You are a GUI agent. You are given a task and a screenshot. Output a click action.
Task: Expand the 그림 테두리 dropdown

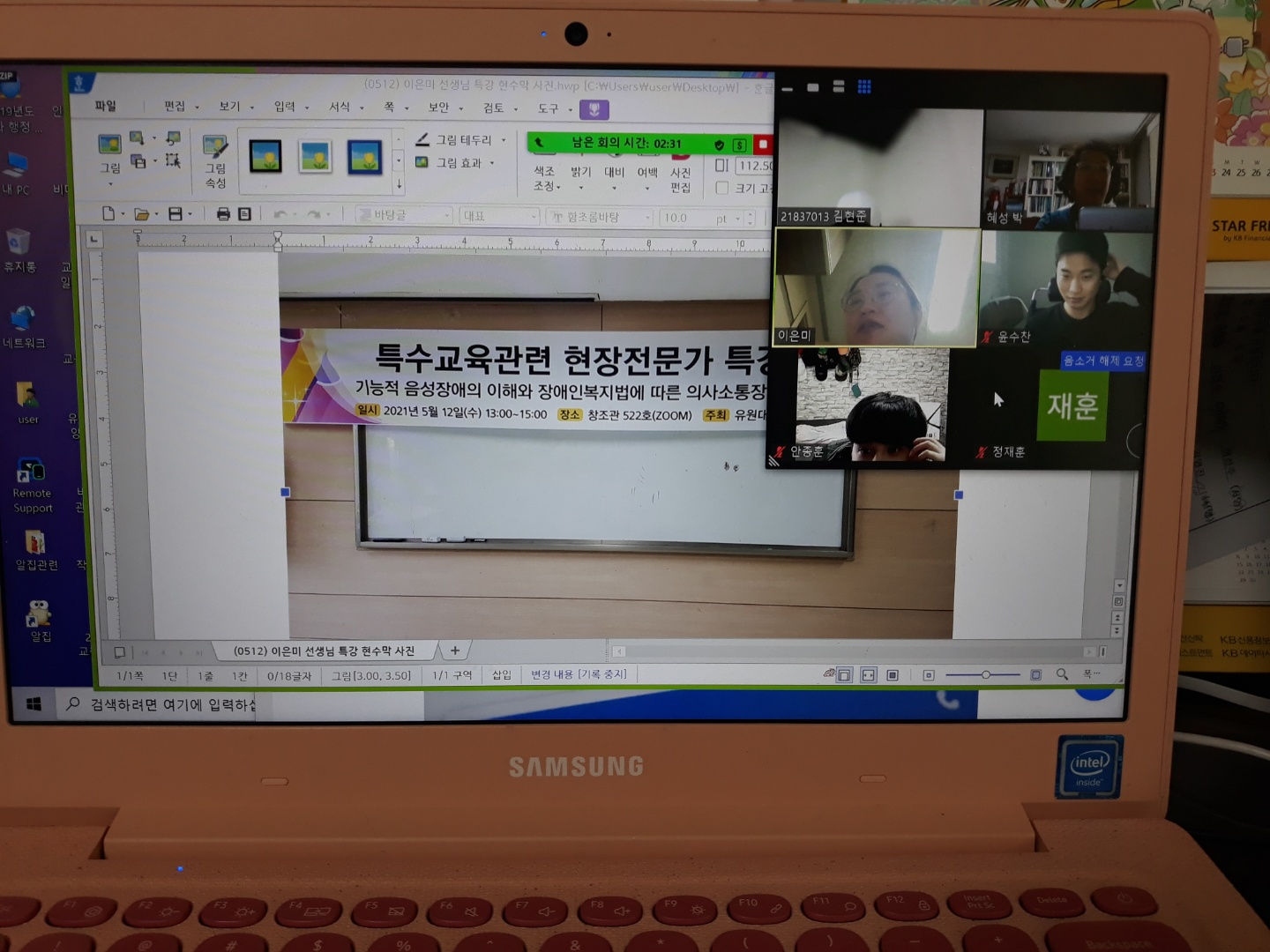tap(504, 140)
